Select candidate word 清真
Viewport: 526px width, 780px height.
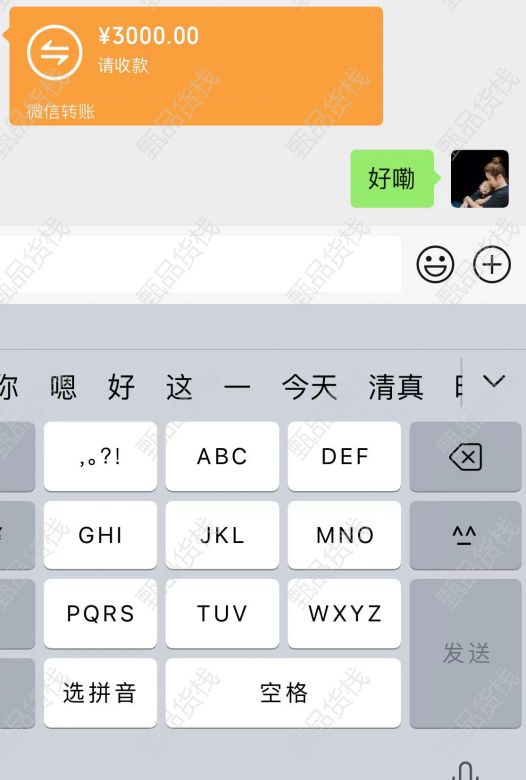click(396, 387)
